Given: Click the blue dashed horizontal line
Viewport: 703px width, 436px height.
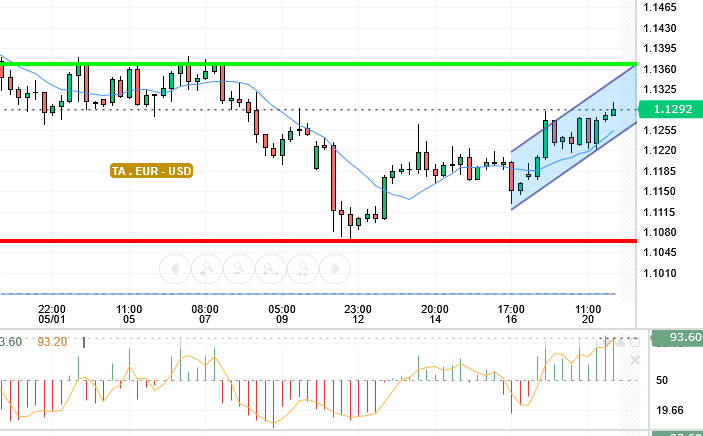Looking at the screenshot, I should 308,294.
